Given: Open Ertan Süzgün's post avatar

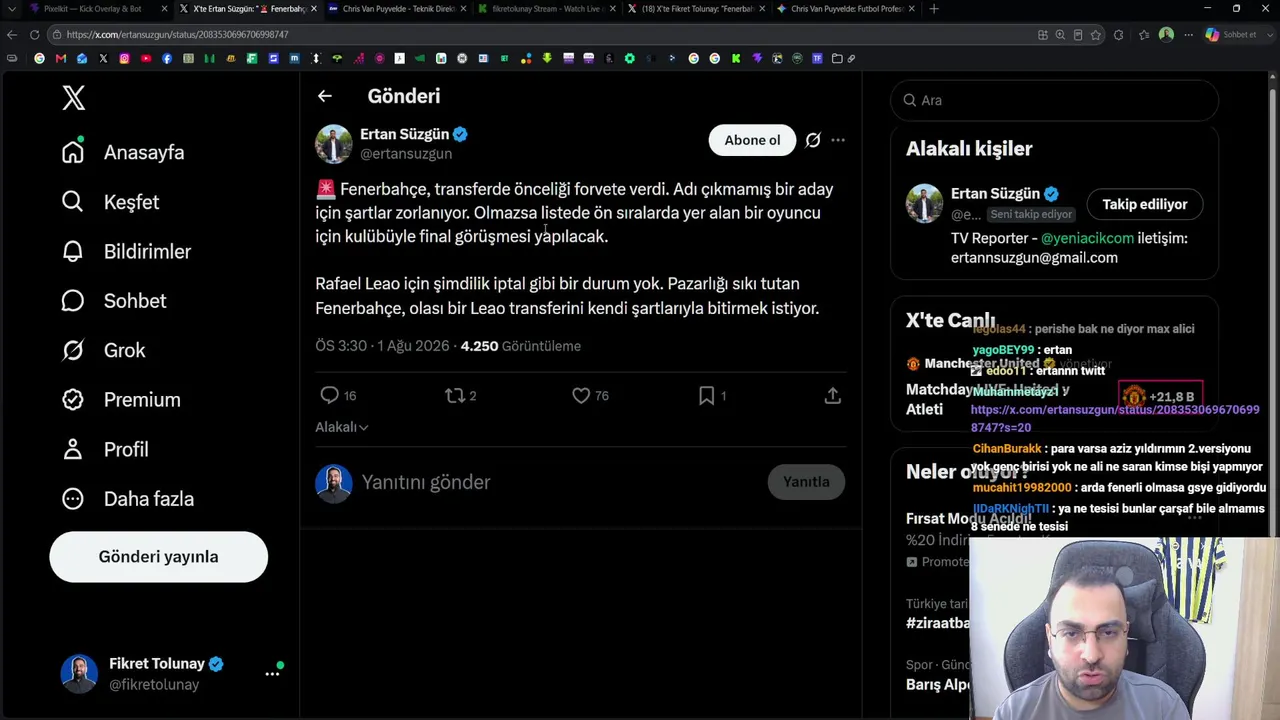Looking at the screenshot, I should pos(334,144).
